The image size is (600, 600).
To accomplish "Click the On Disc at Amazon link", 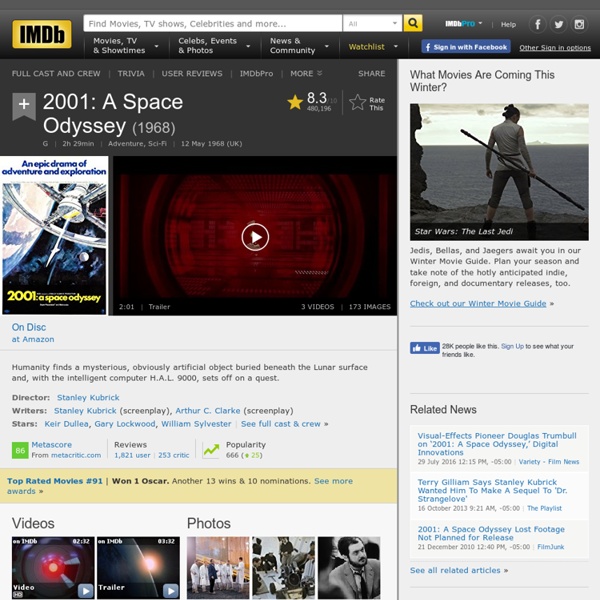I will [x=33, y=333].
